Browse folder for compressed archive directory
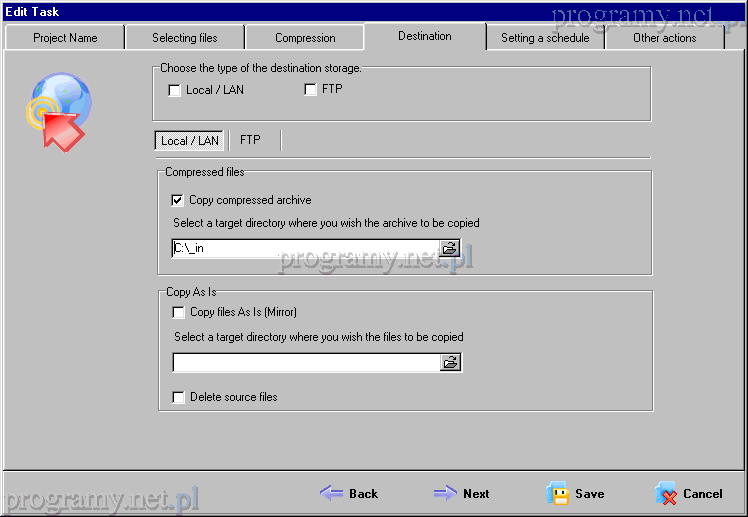This screenshot has width=748, height=517. point(450,248)
